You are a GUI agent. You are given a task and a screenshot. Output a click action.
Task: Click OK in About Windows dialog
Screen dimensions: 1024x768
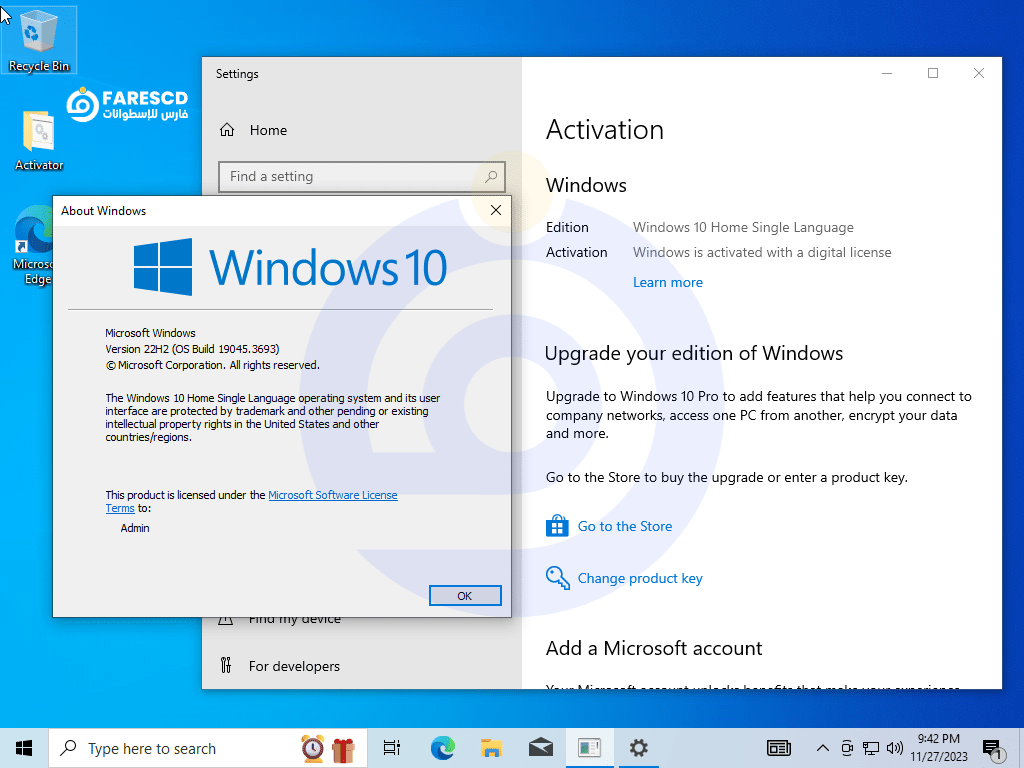[465, 596]
